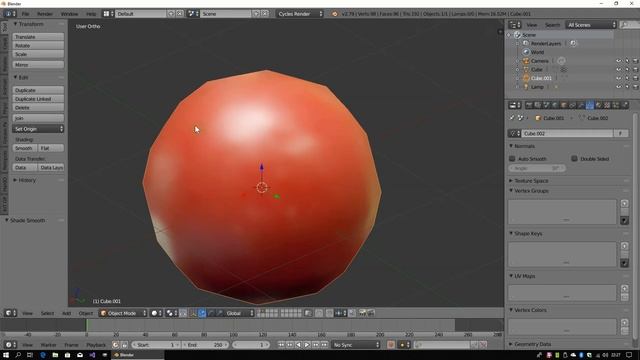This screenshot has width=640, height=360.
Task: Open the World properties tab icon
Action: click(555, 105)
